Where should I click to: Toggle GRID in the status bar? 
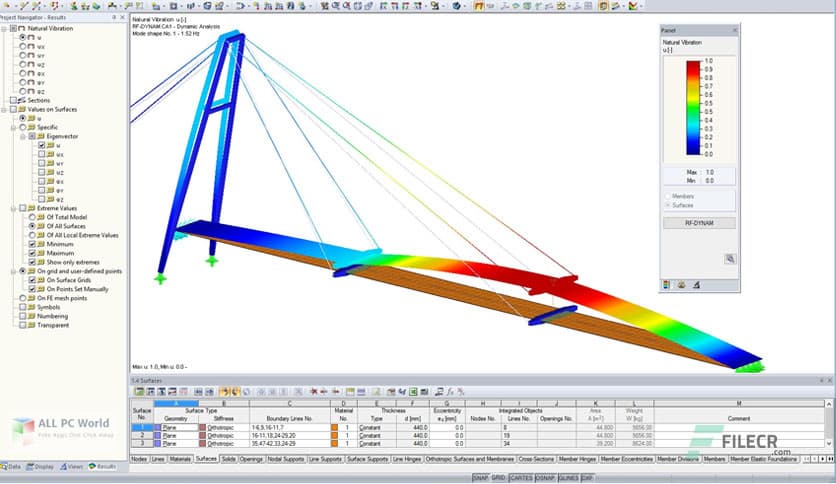499,478
